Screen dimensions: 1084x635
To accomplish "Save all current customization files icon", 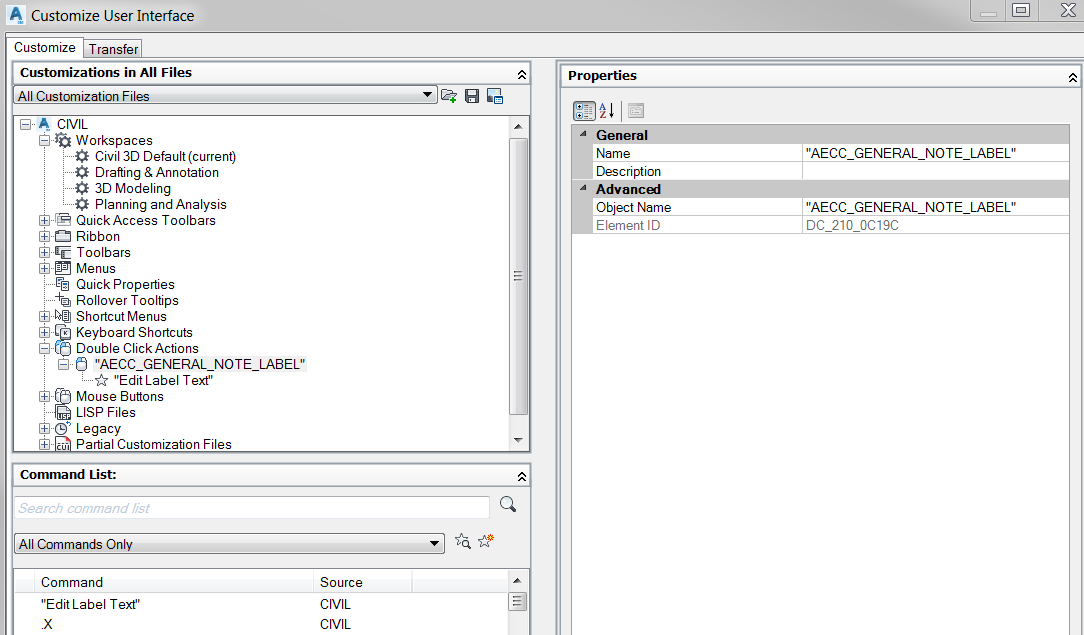I will tap(472, 96).
